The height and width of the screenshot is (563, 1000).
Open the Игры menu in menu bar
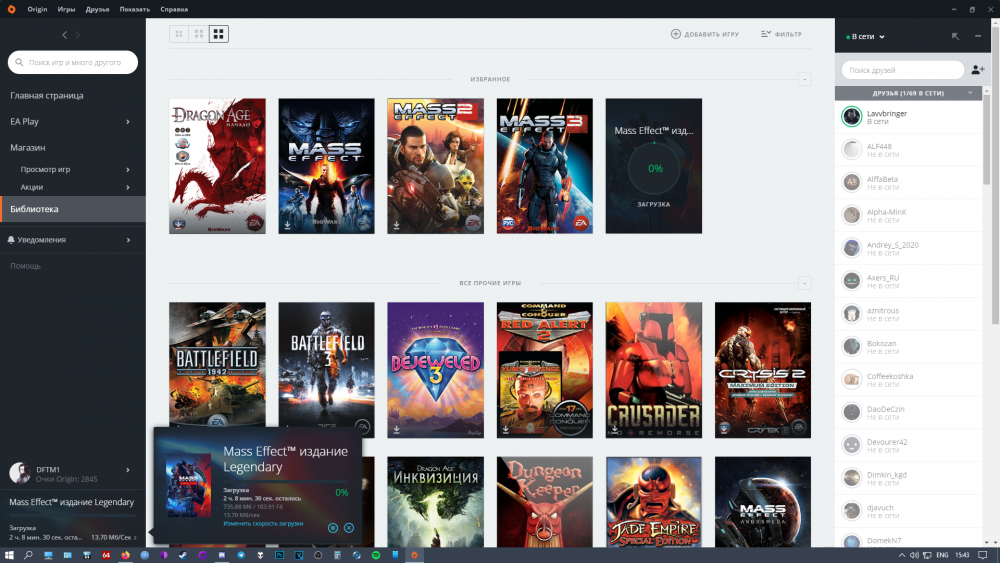tap(66, 8)
